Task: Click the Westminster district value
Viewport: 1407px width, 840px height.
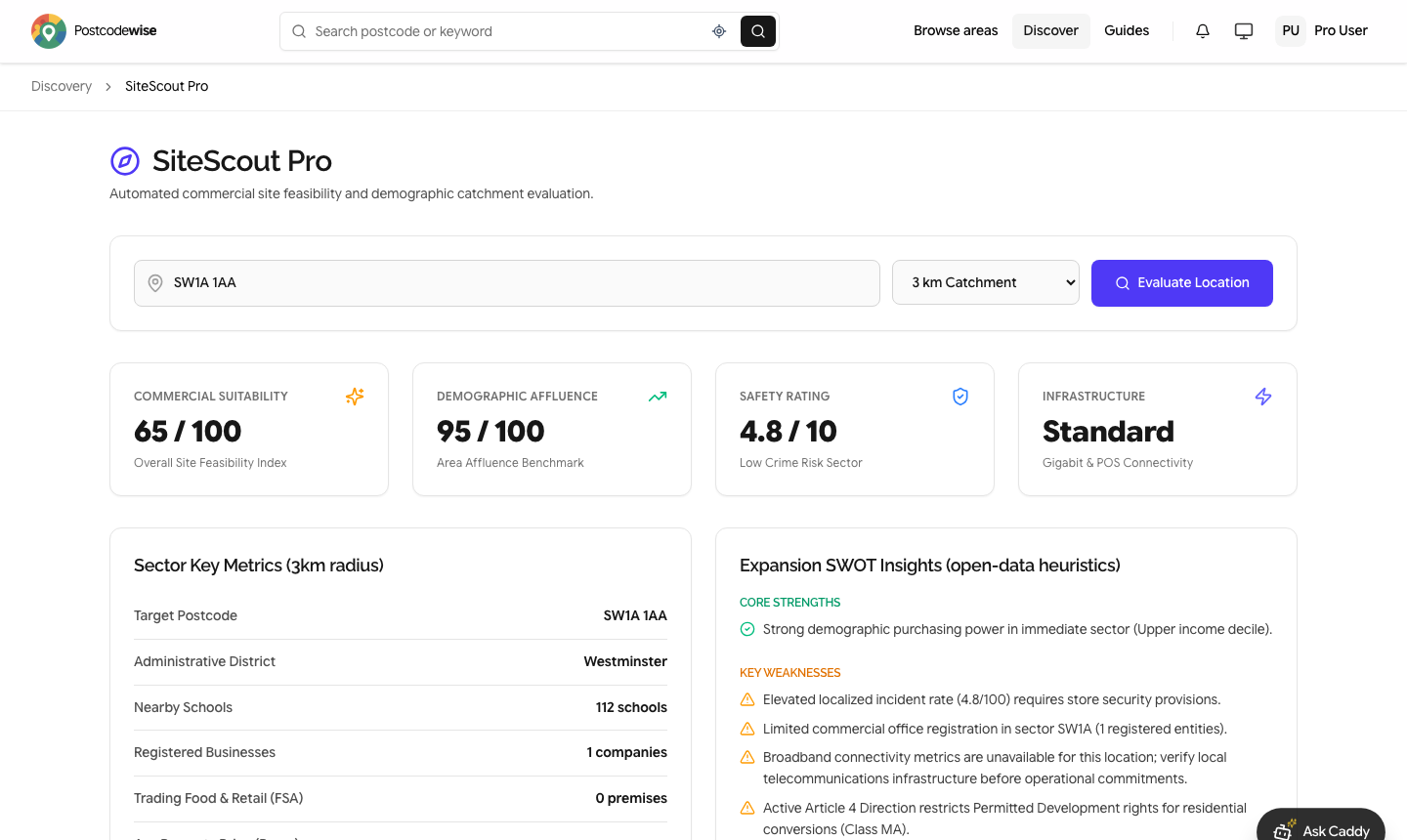Action: (x=625, y=662)
